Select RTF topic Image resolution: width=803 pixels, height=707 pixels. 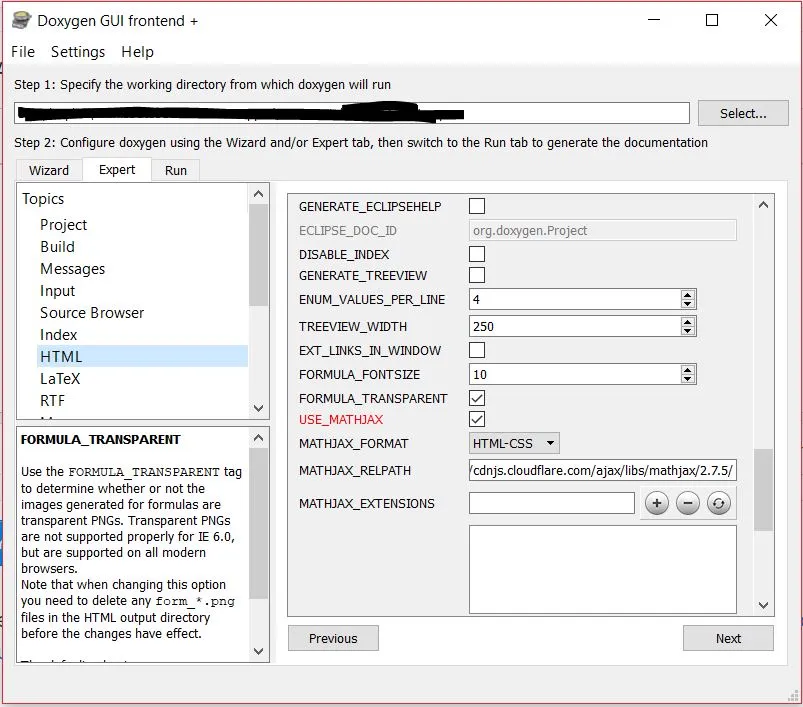pos(52,401)
